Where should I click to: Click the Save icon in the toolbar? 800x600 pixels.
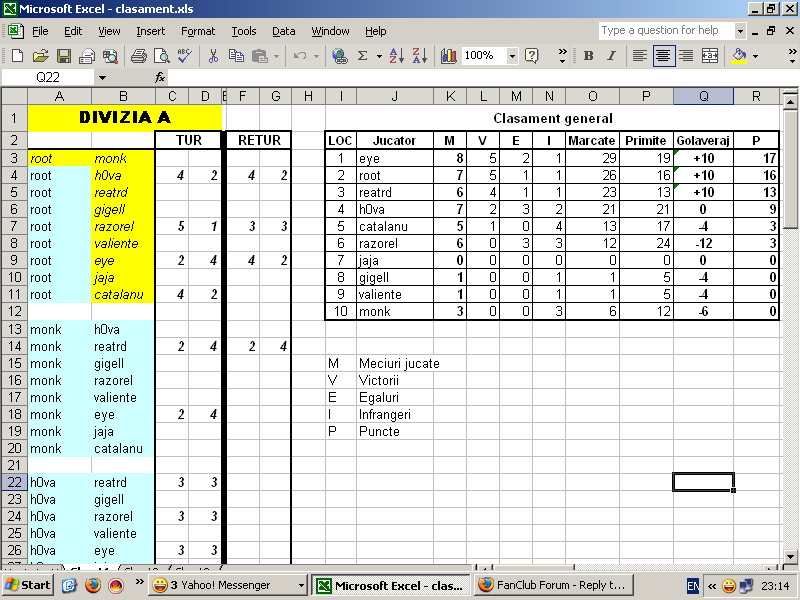pos(63,56)
